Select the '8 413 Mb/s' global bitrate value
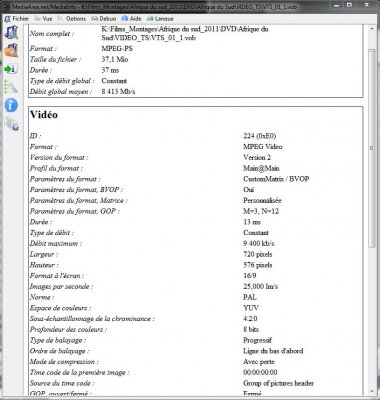 [118, 91]
